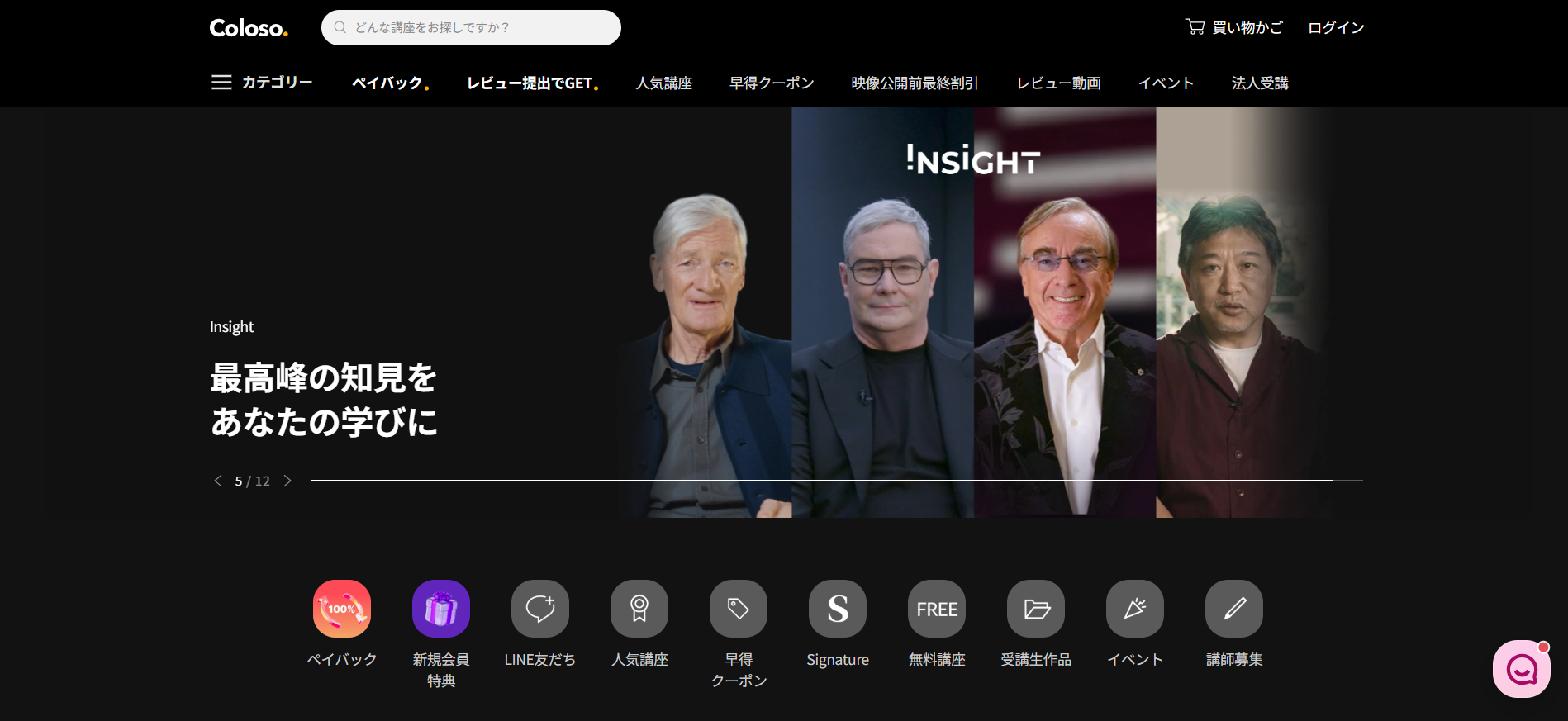Expand the カテゴリー hamburger menu
Image resolution: width=1568 pixels, height=721 pixels.
221,83
